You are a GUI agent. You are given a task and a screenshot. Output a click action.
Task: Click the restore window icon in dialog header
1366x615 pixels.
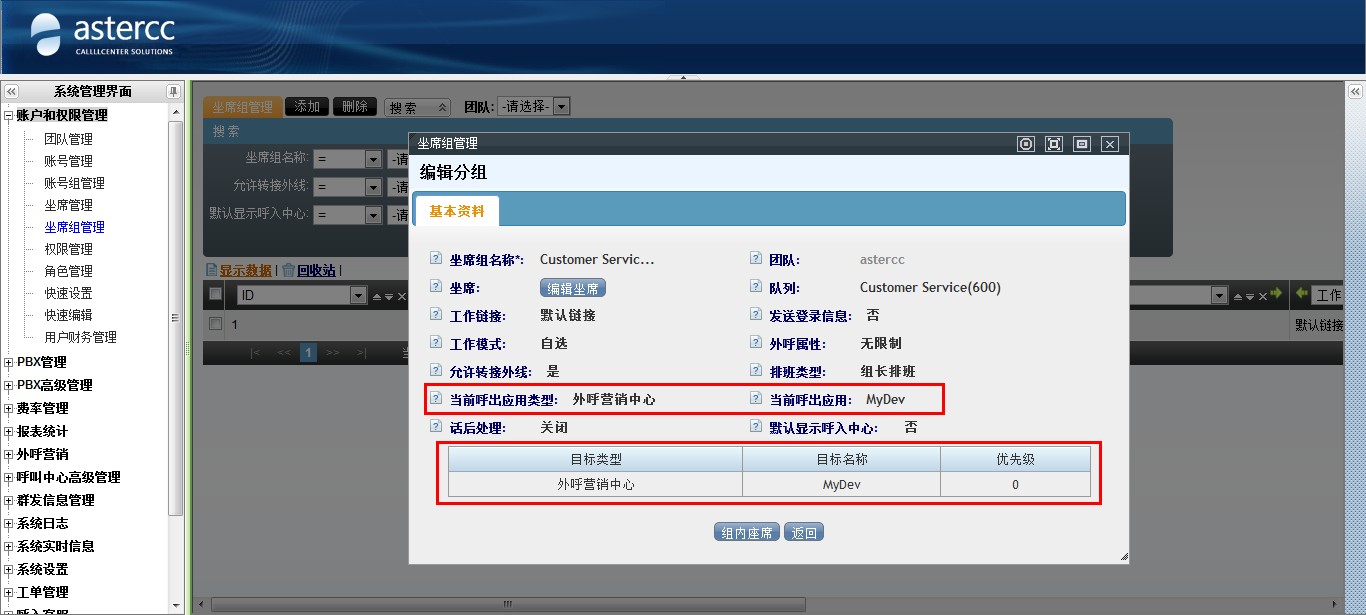pyautogui.click(x=1081, y=144)
